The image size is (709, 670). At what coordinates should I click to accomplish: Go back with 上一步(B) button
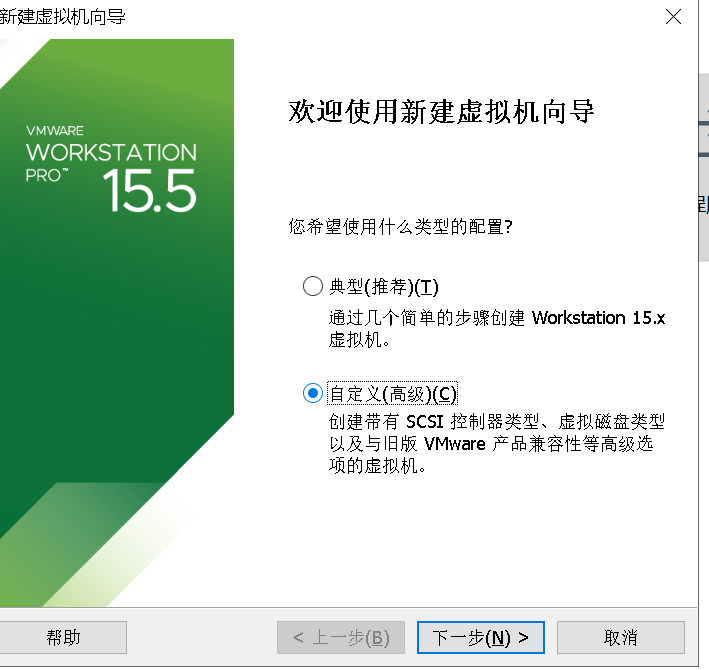pyautogui.click(x=341, y=637)
